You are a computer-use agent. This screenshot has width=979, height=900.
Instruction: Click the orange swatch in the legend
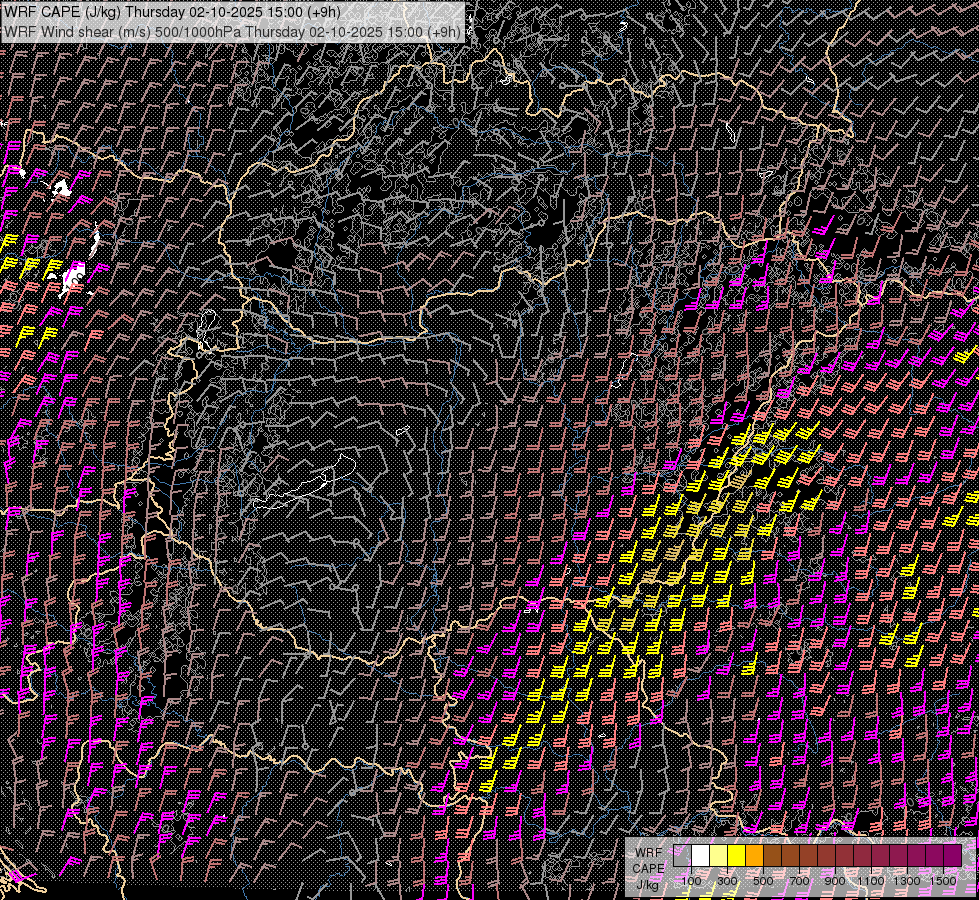click(x=754, y=855)
